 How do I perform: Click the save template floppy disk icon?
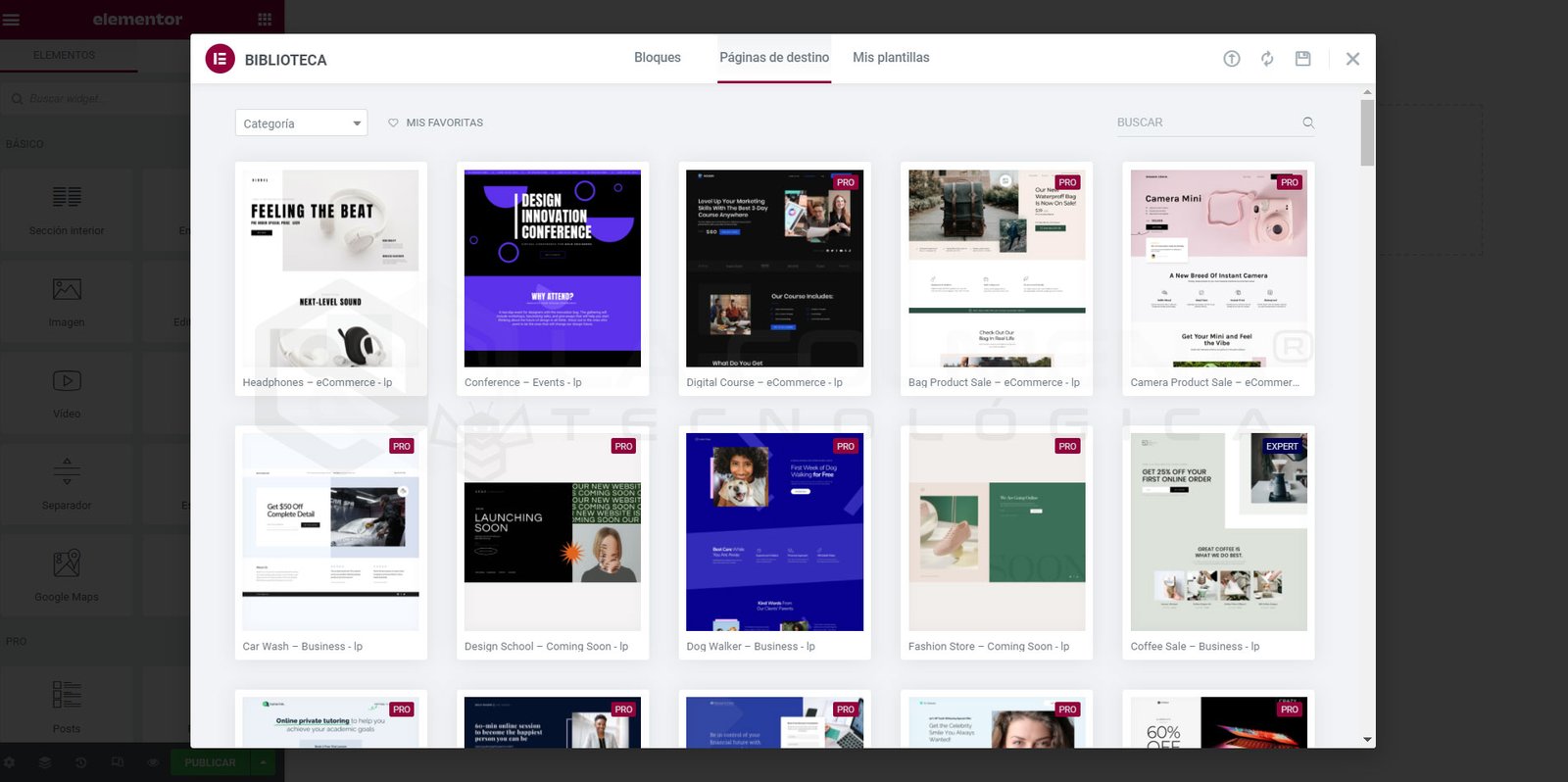coord(1303,59)
